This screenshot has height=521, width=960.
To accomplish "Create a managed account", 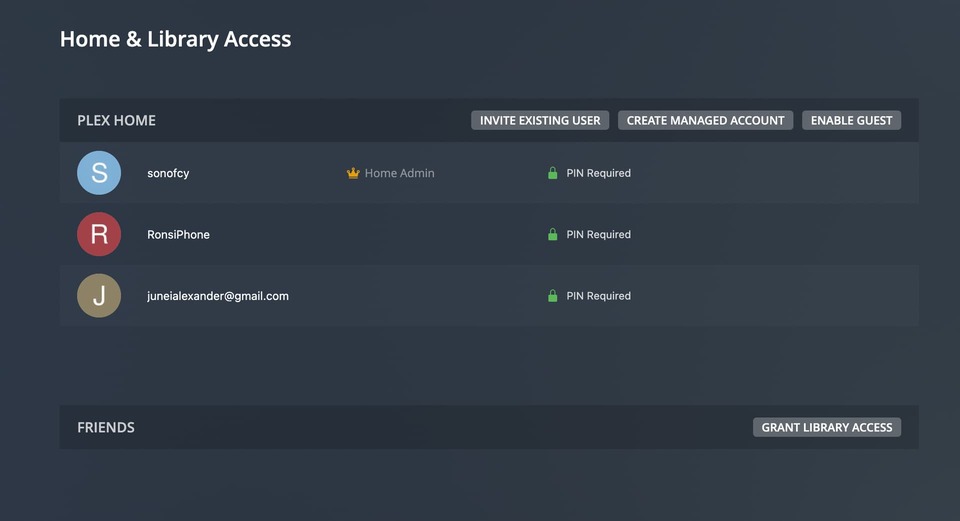I will [705, 120].
